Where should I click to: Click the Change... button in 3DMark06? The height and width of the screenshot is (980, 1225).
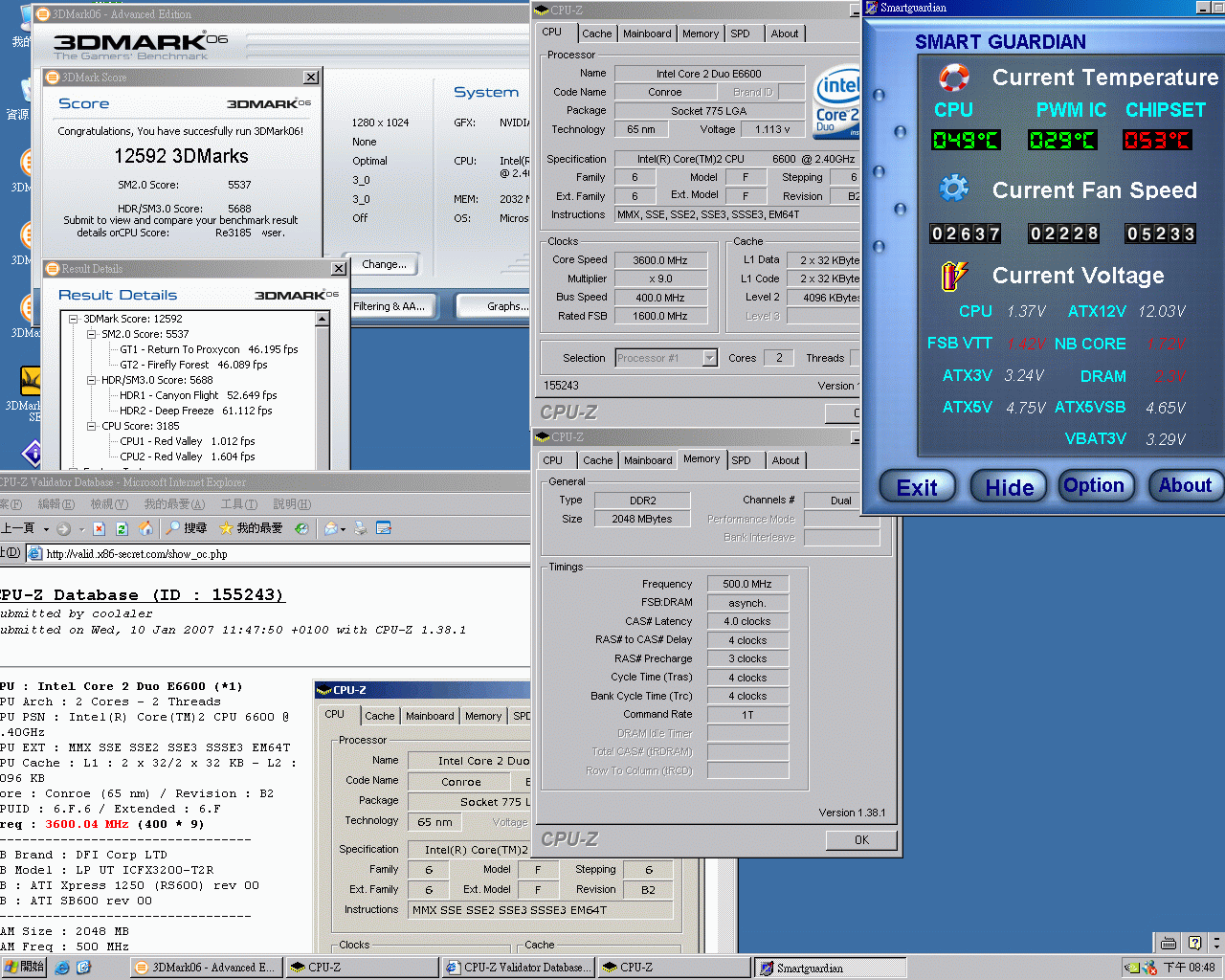(384, 264)
